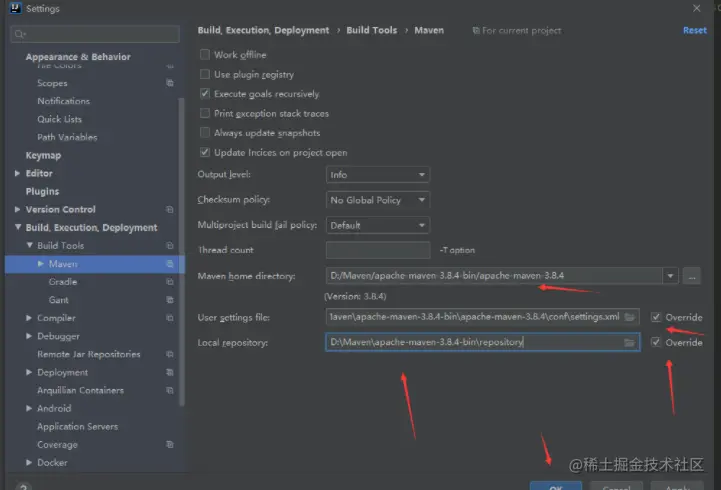Open Gradle settings page
Screen dimensions: 721x490
63,282
